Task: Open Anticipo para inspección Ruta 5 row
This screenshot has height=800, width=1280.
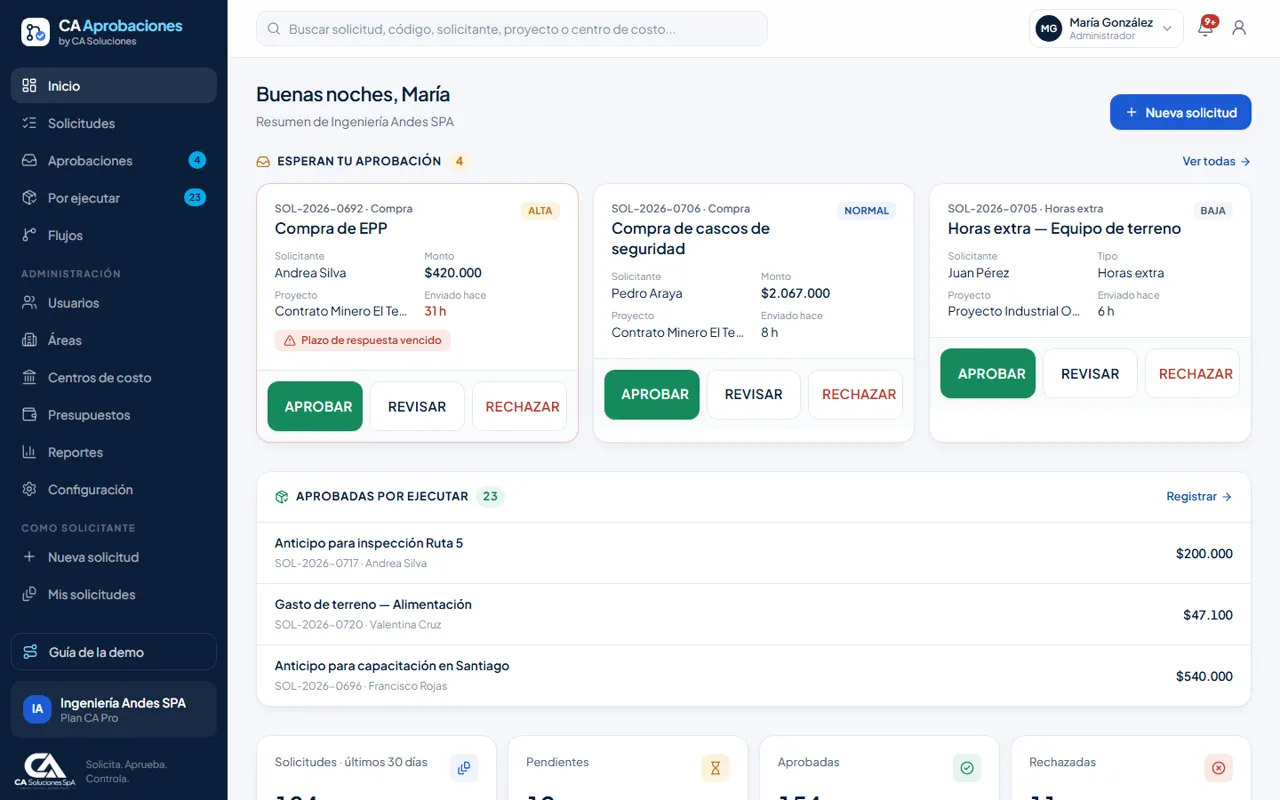Action: point(754,553)
